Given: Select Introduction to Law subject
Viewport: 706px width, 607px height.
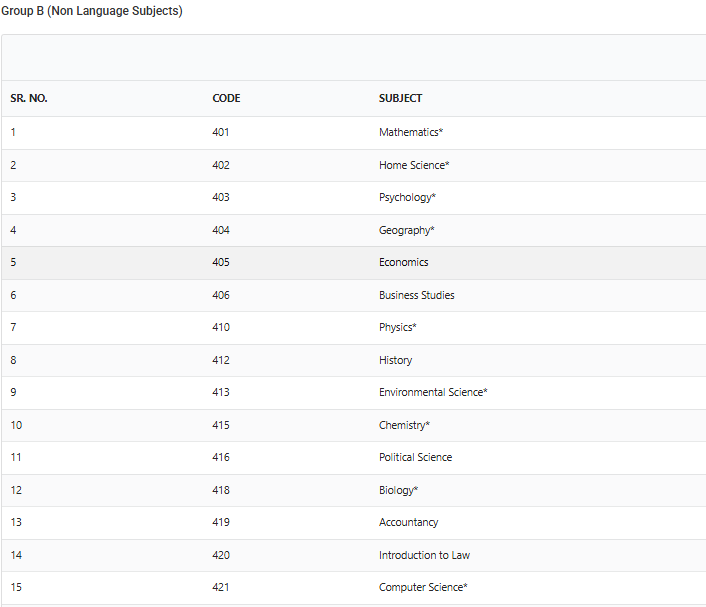Looking at the screenshot, I should [x=424, y=555].
